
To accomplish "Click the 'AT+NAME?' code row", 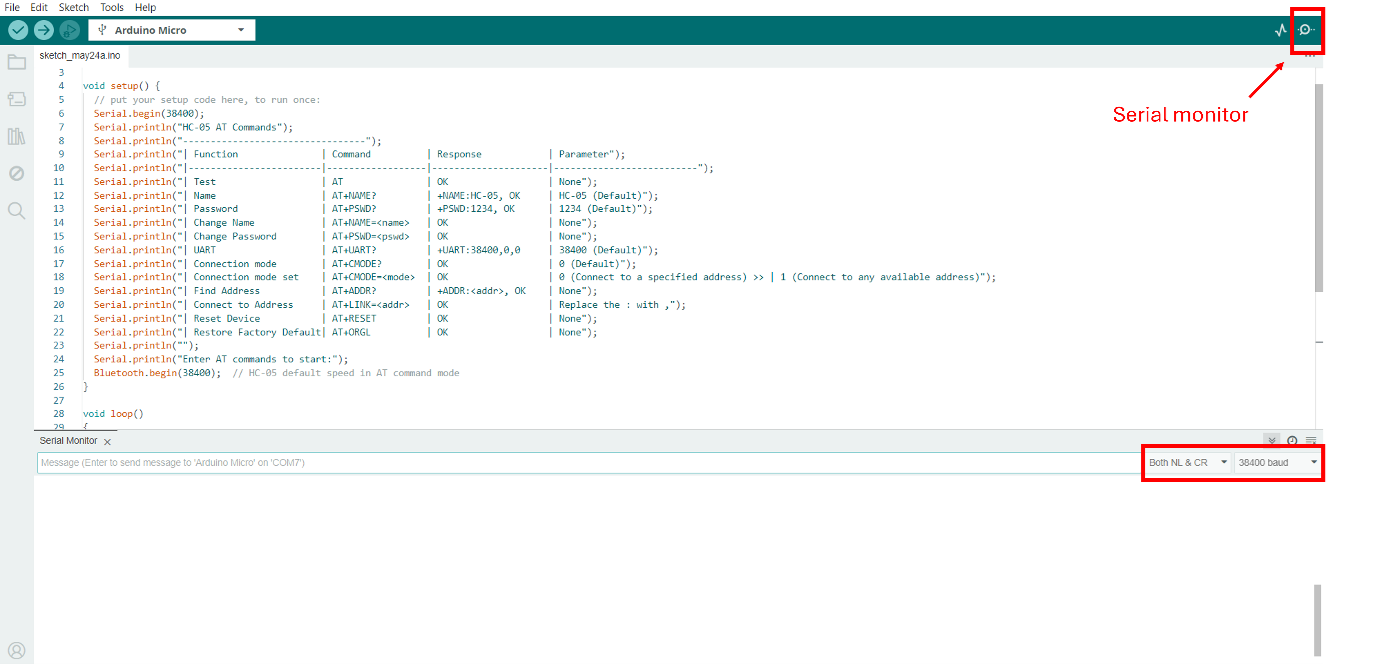I will click(376, 195).
